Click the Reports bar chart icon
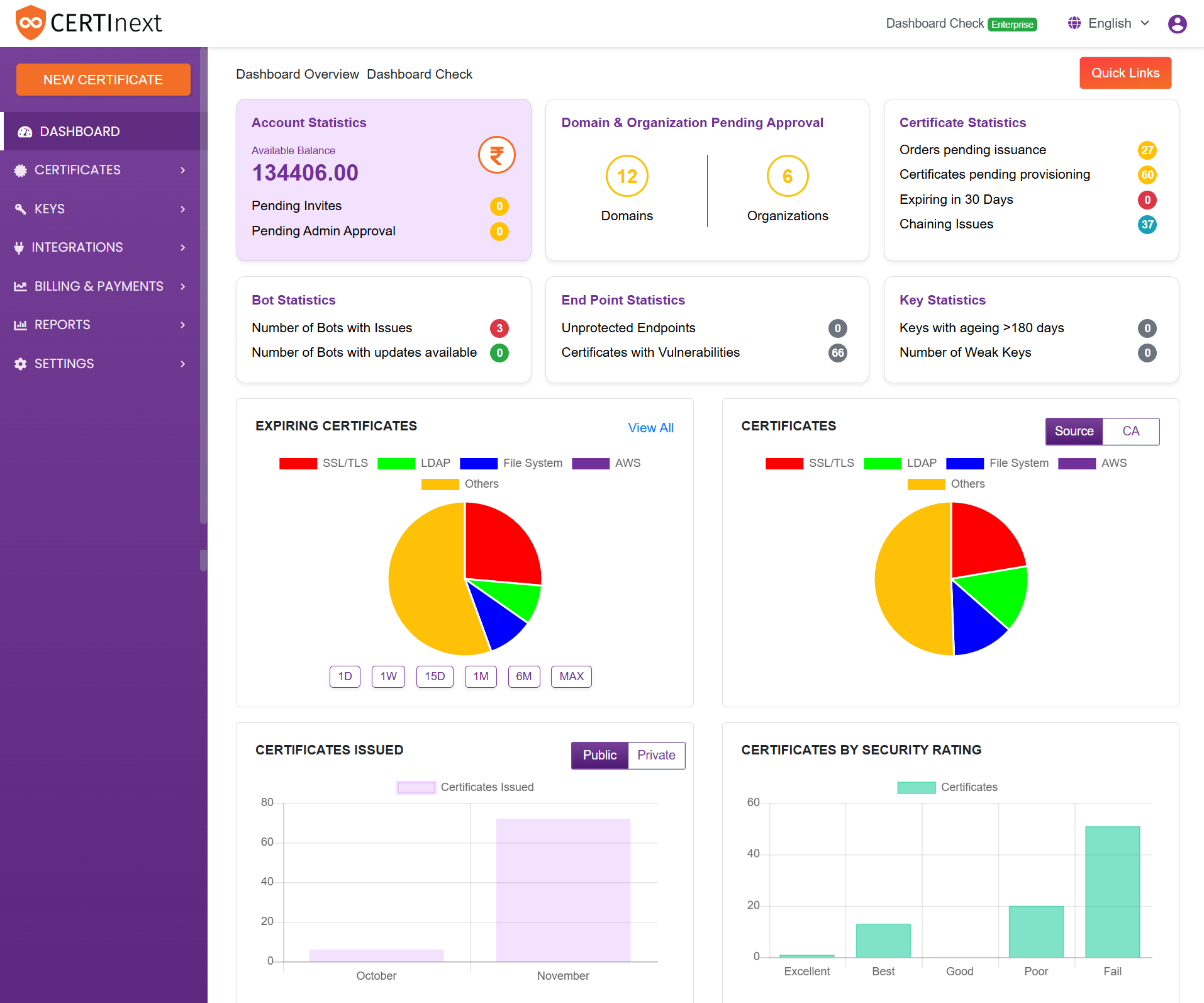 pyautogui.click(x=21, y=325)
